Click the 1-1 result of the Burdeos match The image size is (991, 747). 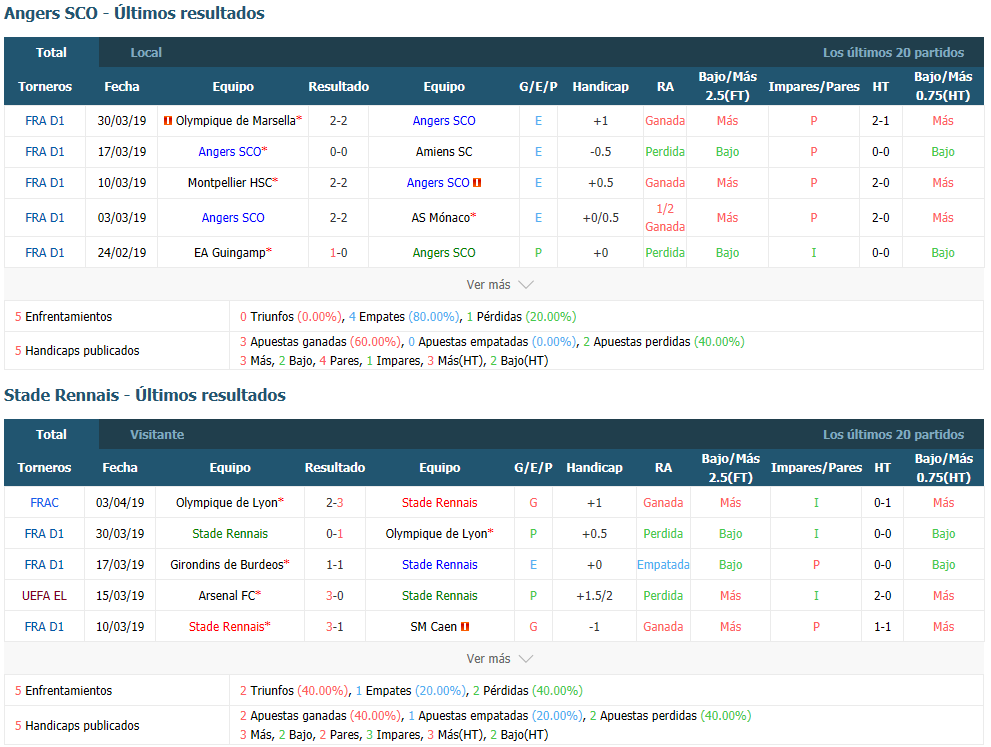[x=334, y=564]
